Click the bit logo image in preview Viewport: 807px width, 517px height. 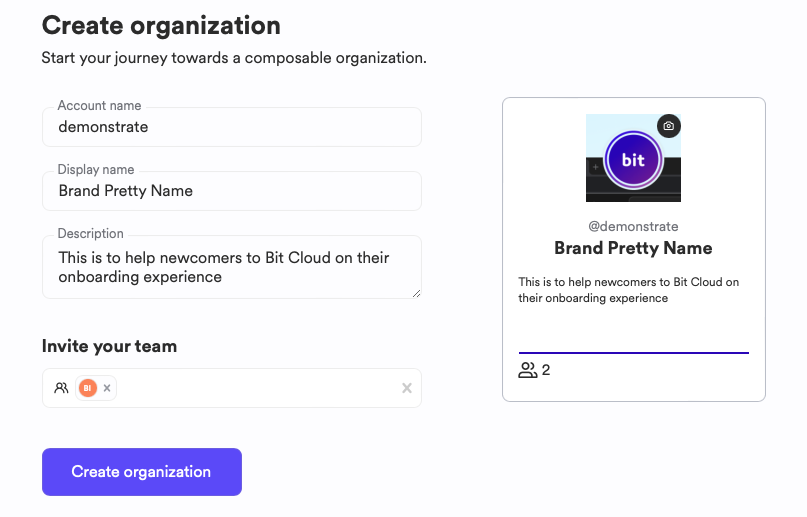tap(633, 158)
